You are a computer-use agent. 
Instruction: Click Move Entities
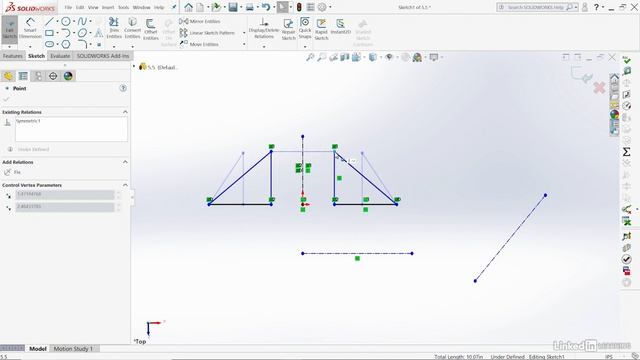[199, 44]
